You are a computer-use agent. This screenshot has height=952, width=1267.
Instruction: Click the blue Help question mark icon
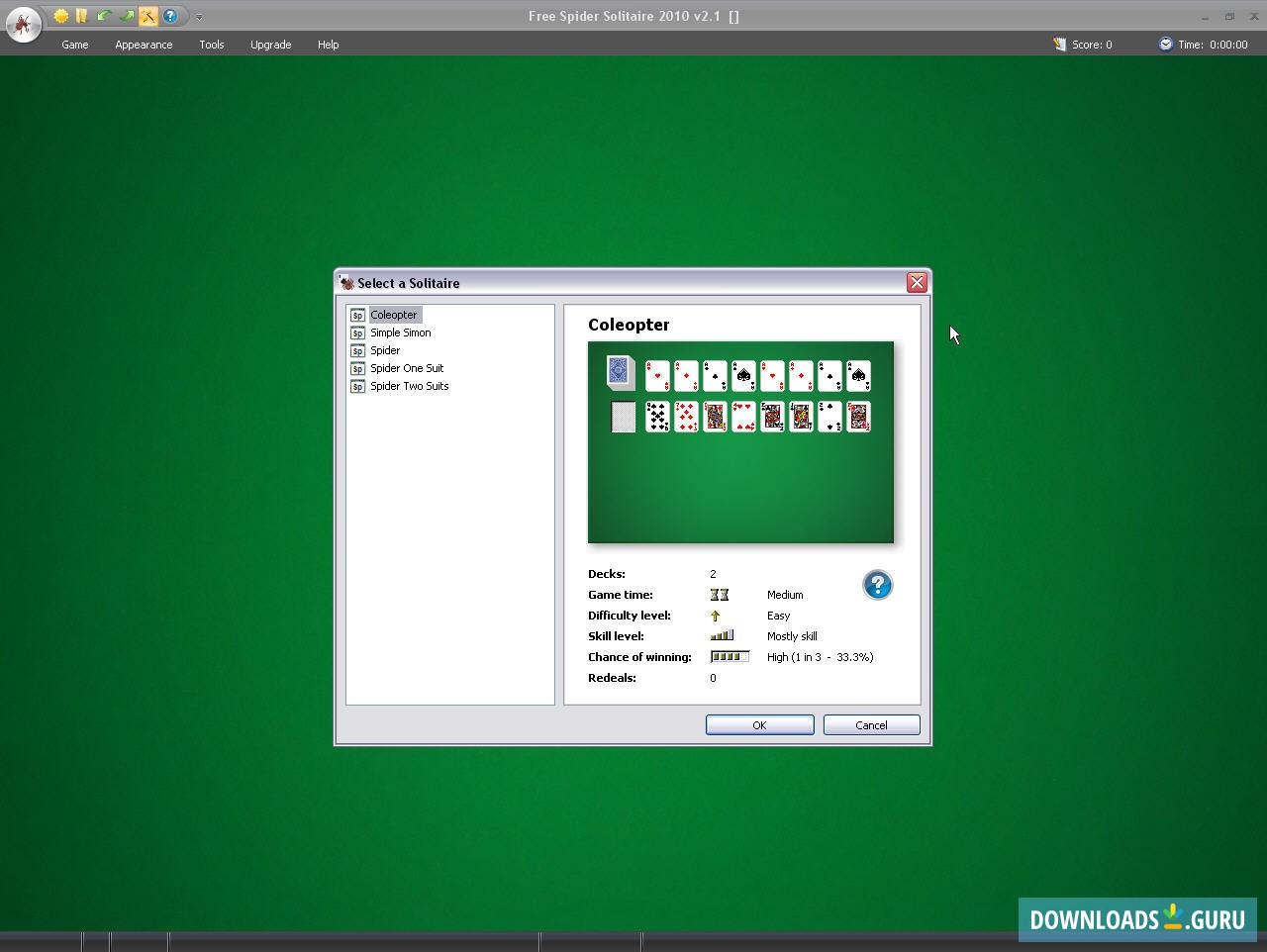(x=169, y=16)
